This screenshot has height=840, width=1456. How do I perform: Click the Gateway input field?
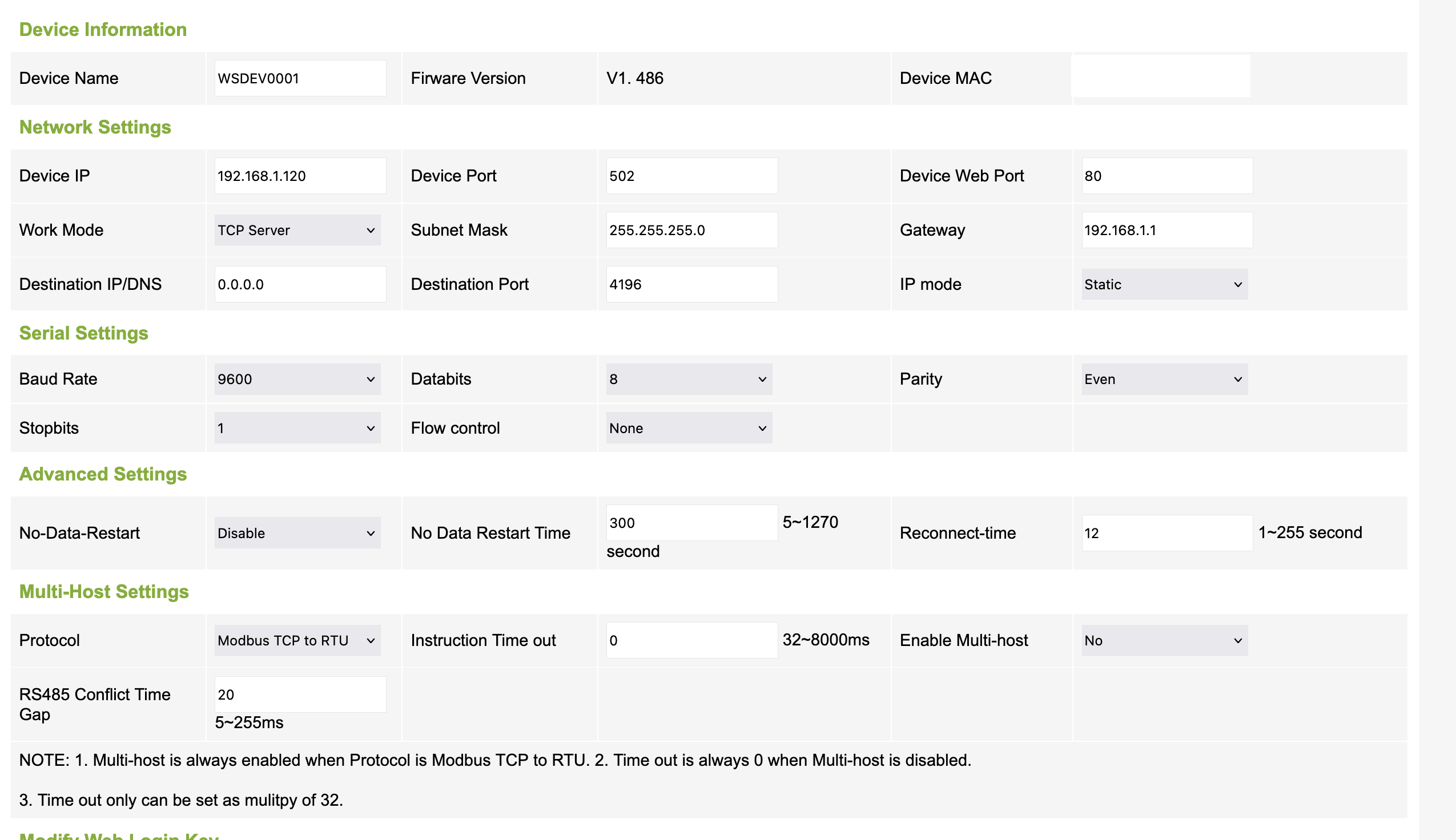click(1167, 230)
